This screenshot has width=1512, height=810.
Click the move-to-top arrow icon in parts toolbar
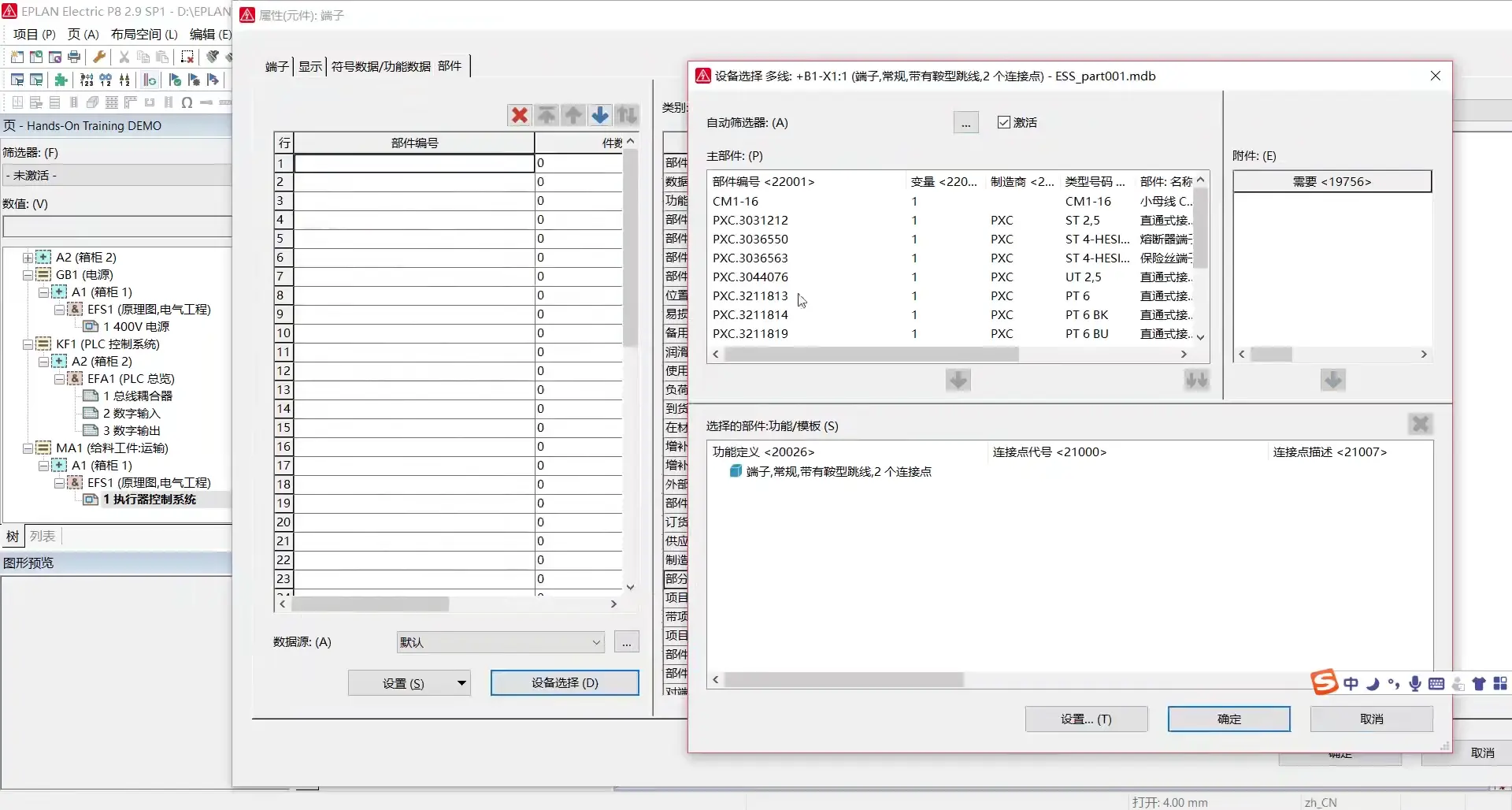[547, 115]
